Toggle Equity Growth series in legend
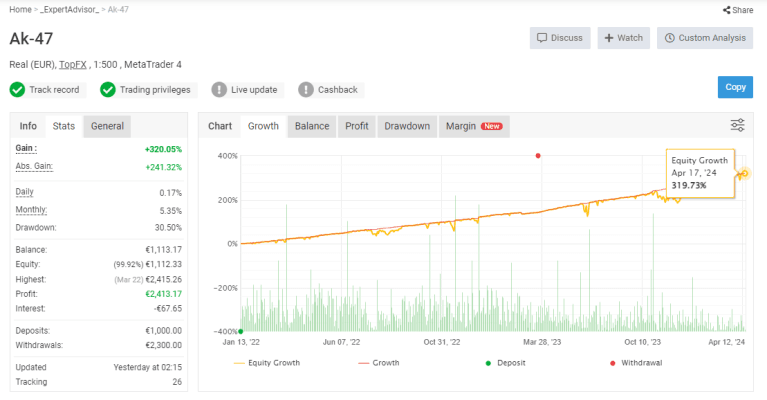This screenshot has width=767, height=400. [267, 363]
